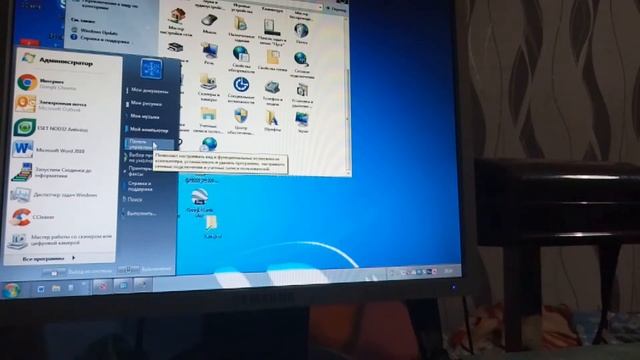The height and width of the screenshot is (360, 640).
Task: Expand Все программы list
Action: 49,258
